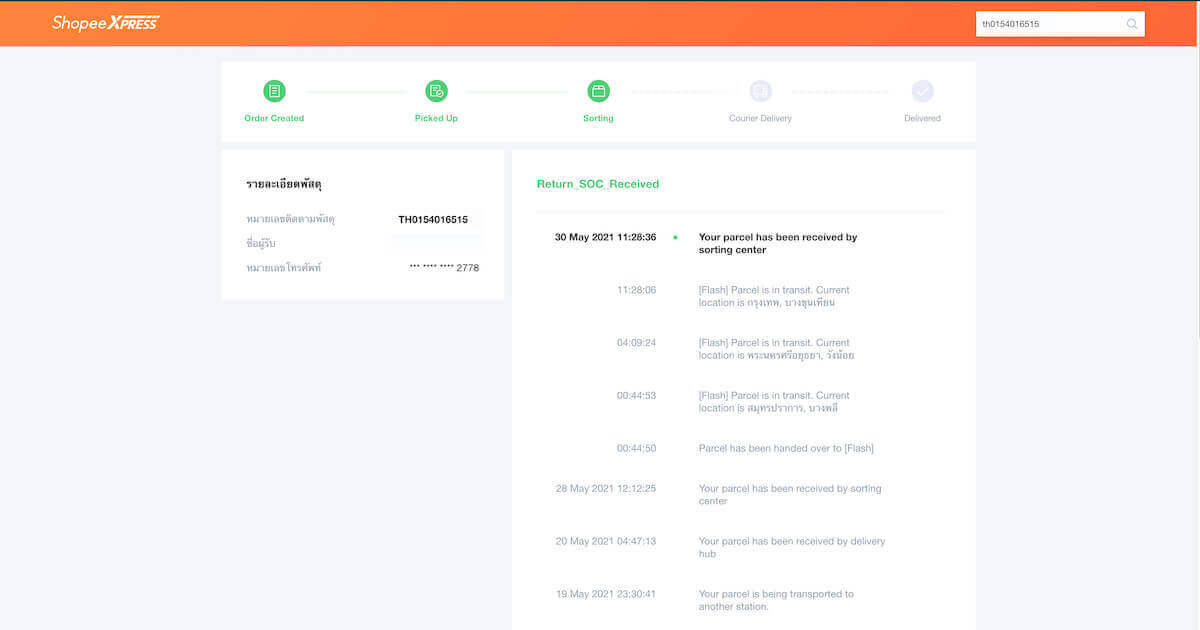Click the search magnifier icon
The image size is (1200, 630).
1132,24
